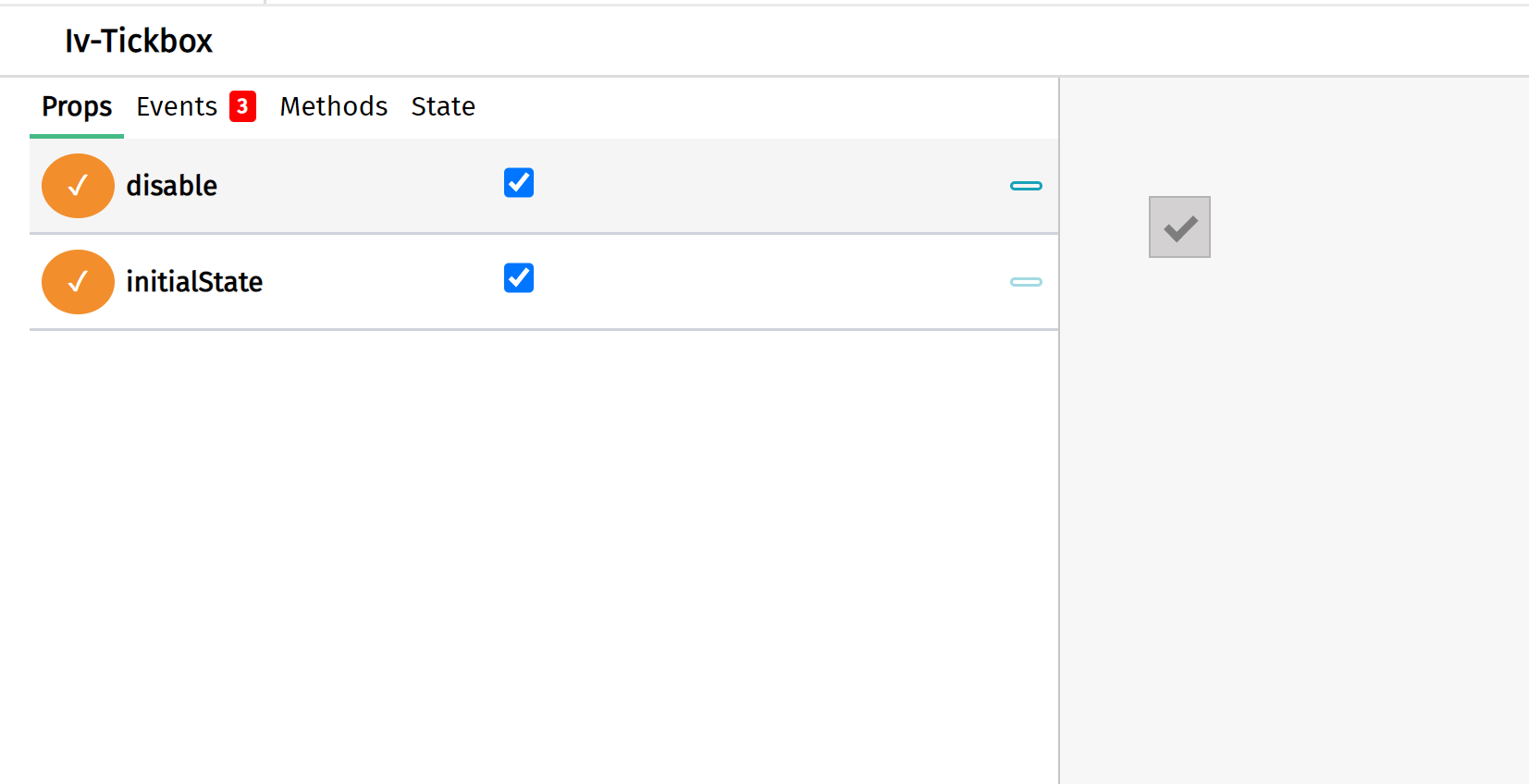Click the disable property label
The width and height of the screenshot is (1529, 784).
(x=172, y=185)
